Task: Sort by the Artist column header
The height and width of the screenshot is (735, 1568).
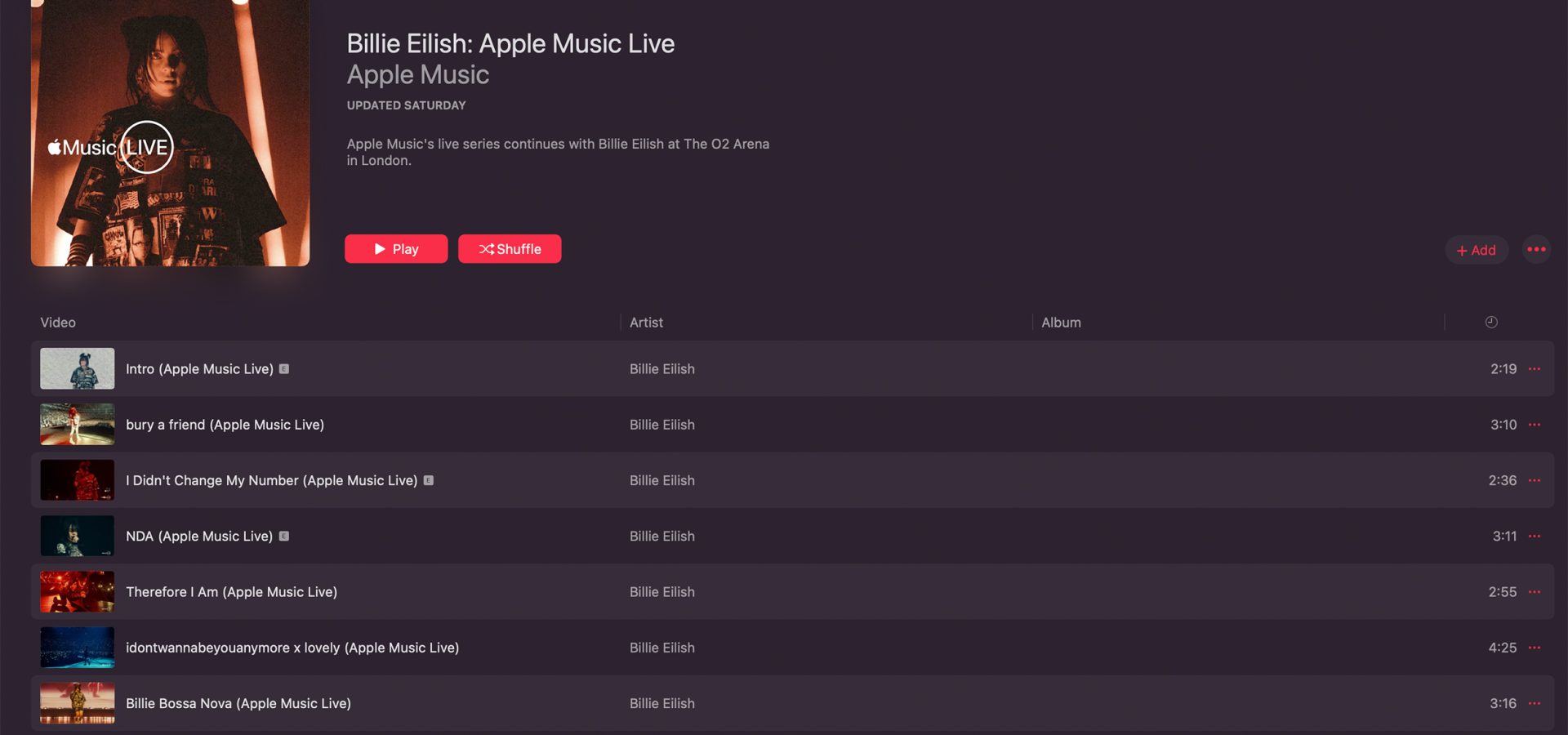Action: pos(646,323)
